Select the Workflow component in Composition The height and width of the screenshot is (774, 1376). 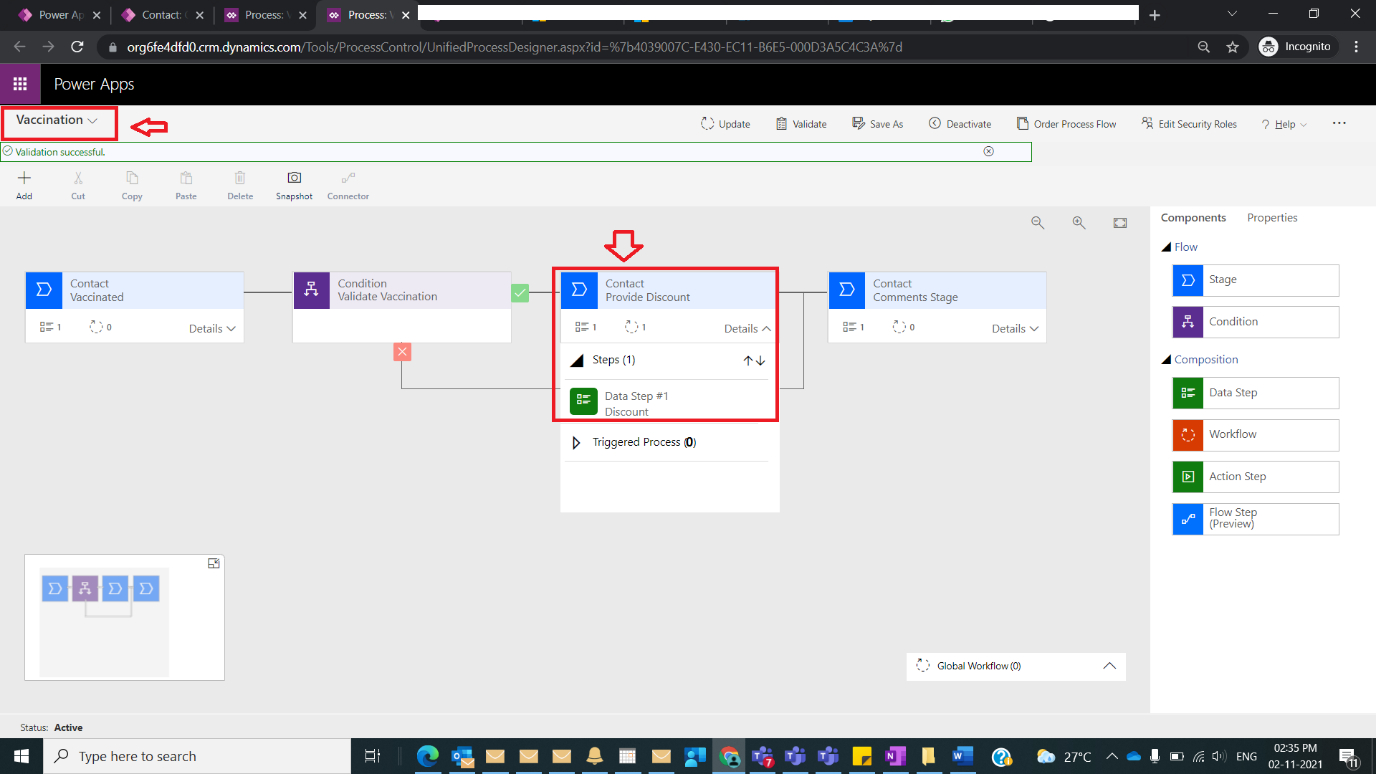1254,435
